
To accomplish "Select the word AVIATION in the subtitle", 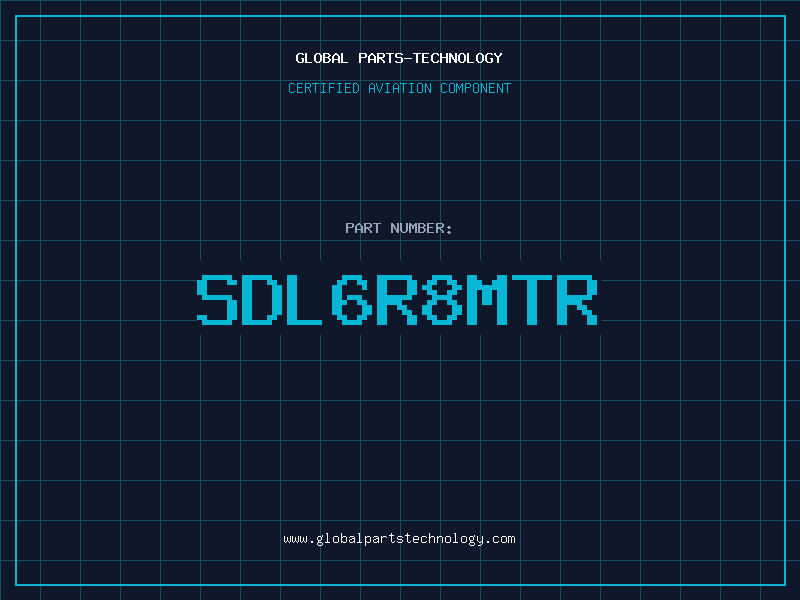I will pyautogui.click(x=400, y=88).
